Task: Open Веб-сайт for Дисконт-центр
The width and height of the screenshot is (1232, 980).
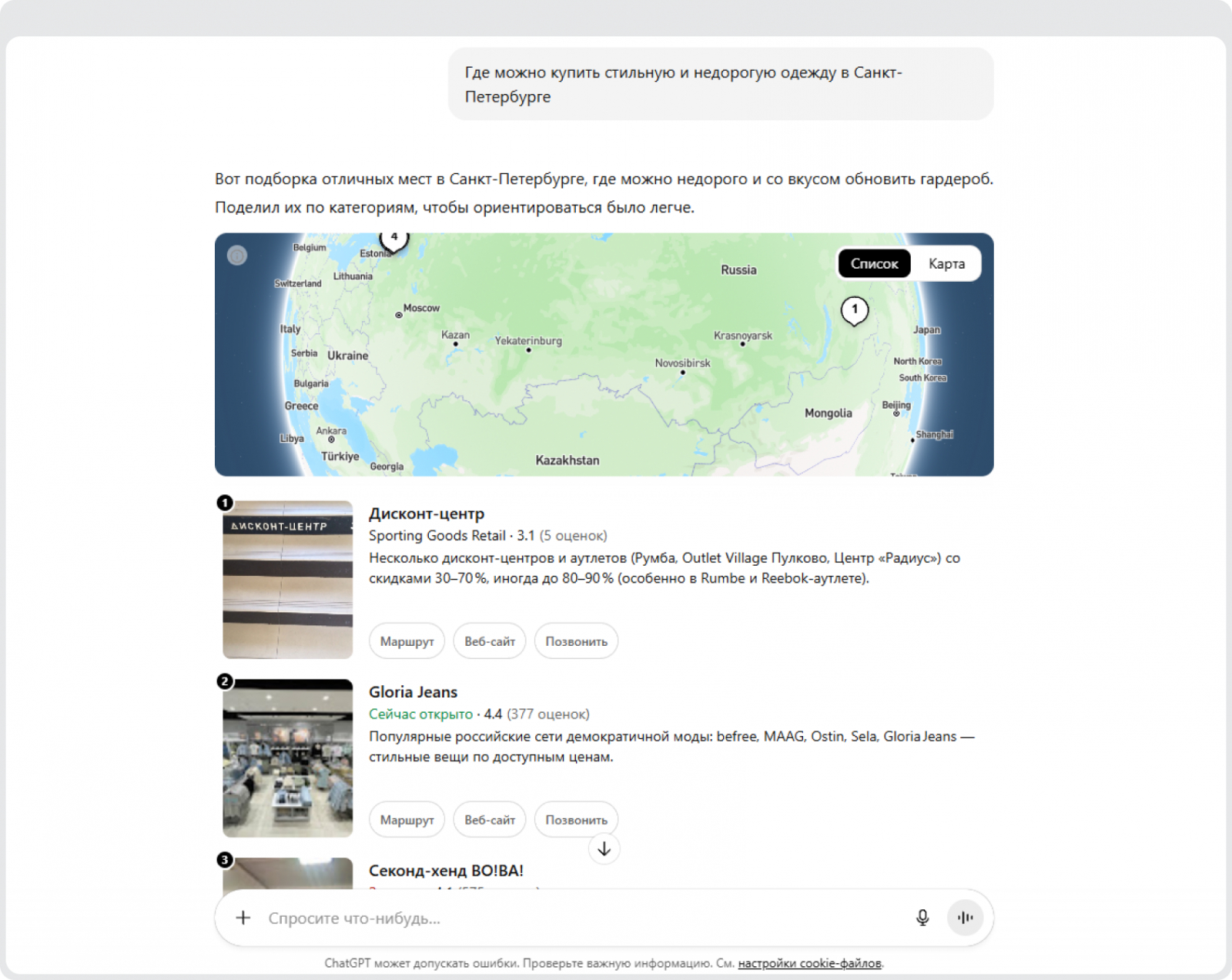Action: pos(490,641)
